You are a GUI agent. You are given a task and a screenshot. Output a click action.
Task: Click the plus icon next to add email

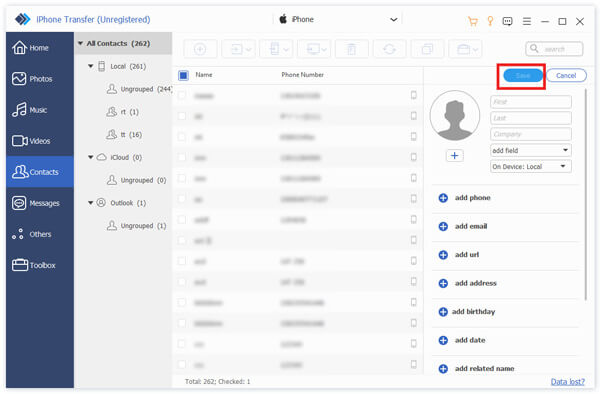click(443, 226)
